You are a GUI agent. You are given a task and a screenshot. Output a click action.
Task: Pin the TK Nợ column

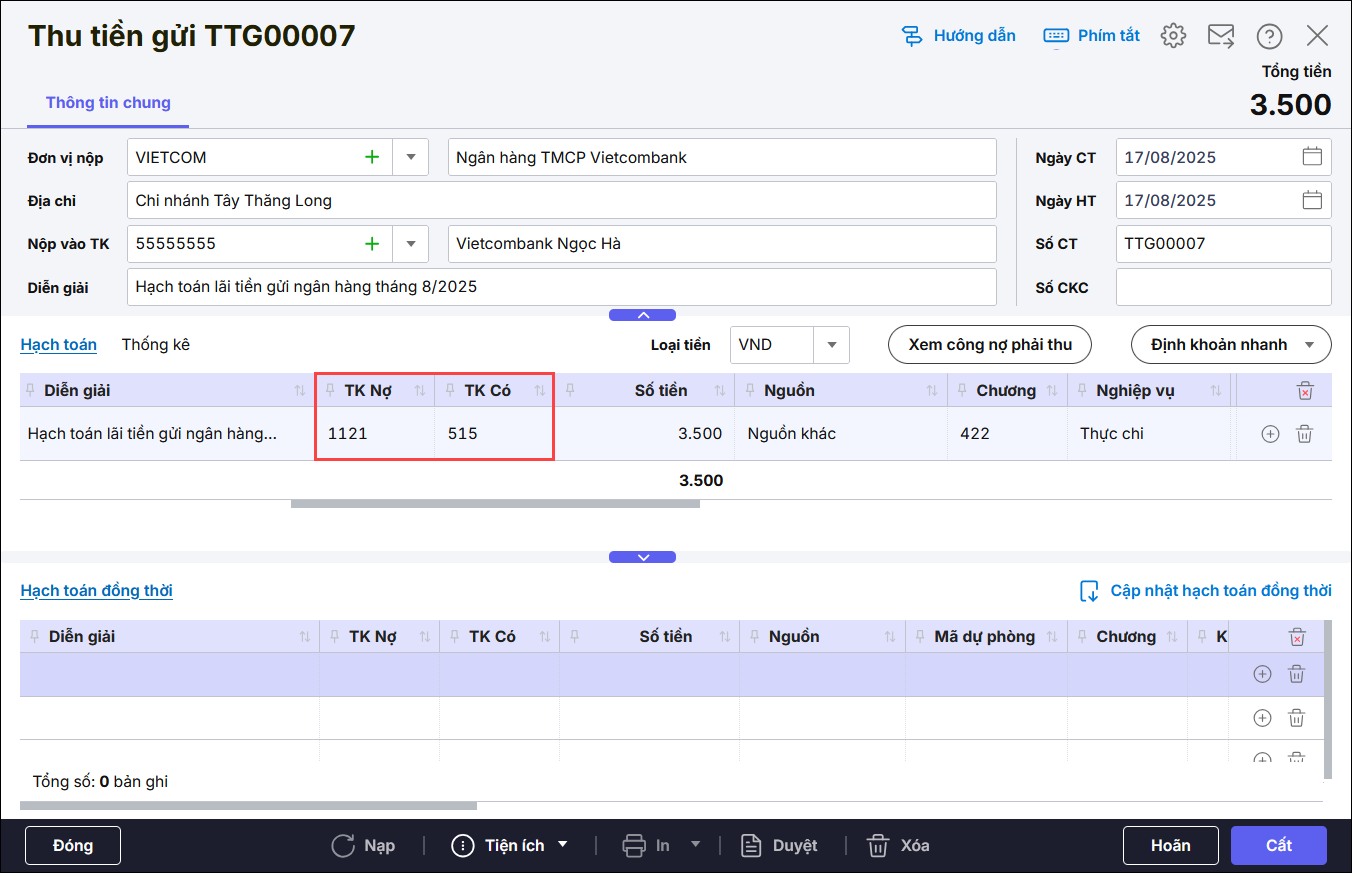click(331, 390)
